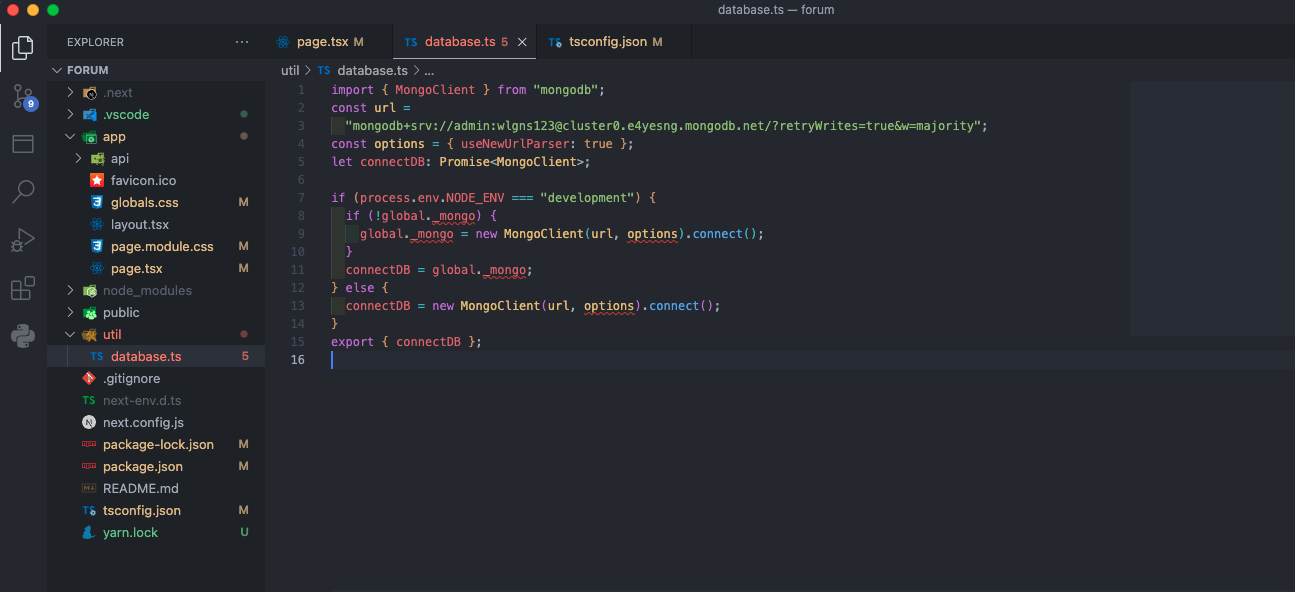Click the next.config.js file icon
The image size is (1295, 592).
click(89, 422)
